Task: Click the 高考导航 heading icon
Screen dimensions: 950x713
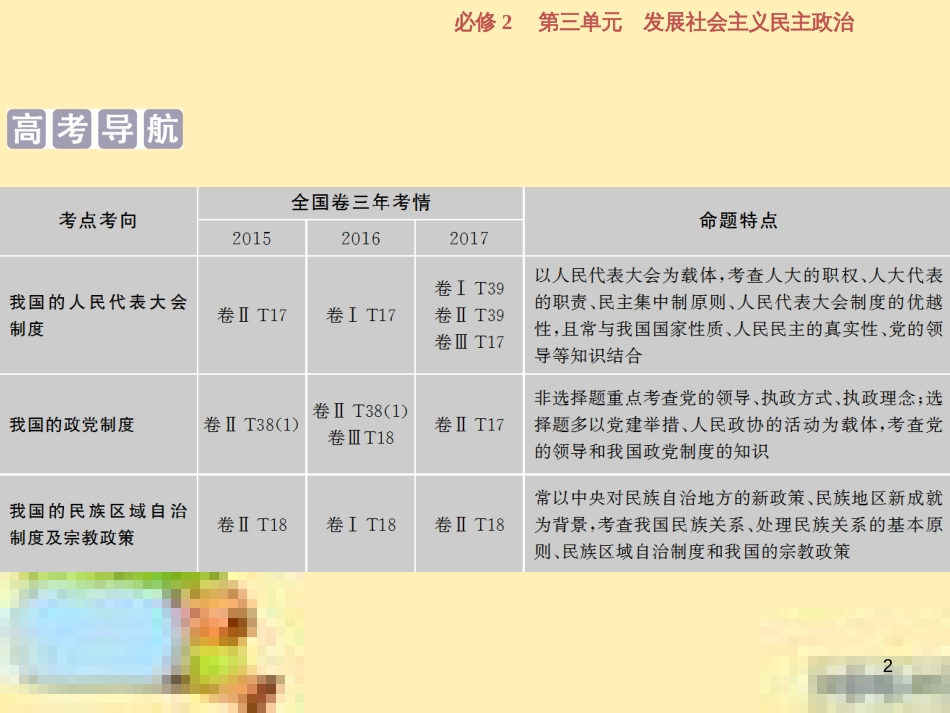Action: point(93,128)
